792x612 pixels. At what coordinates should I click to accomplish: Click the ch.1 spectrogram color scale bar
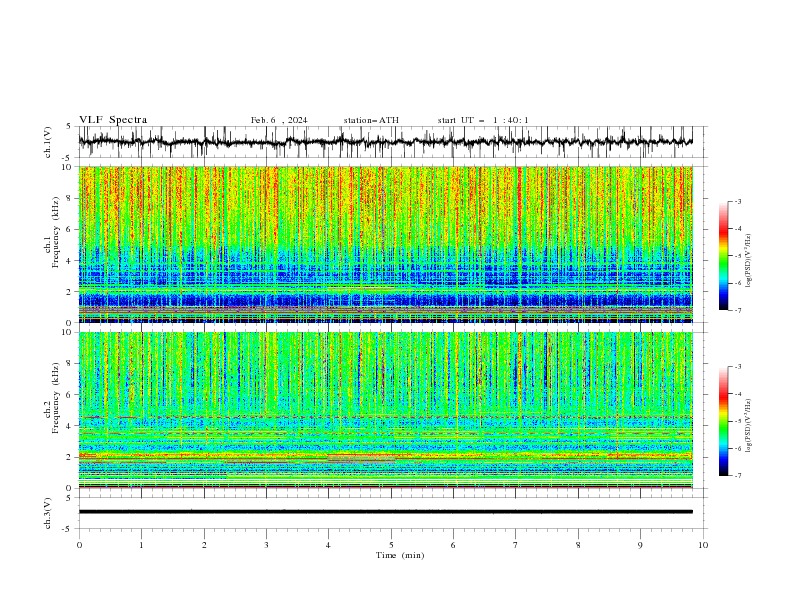click(723, 256)
